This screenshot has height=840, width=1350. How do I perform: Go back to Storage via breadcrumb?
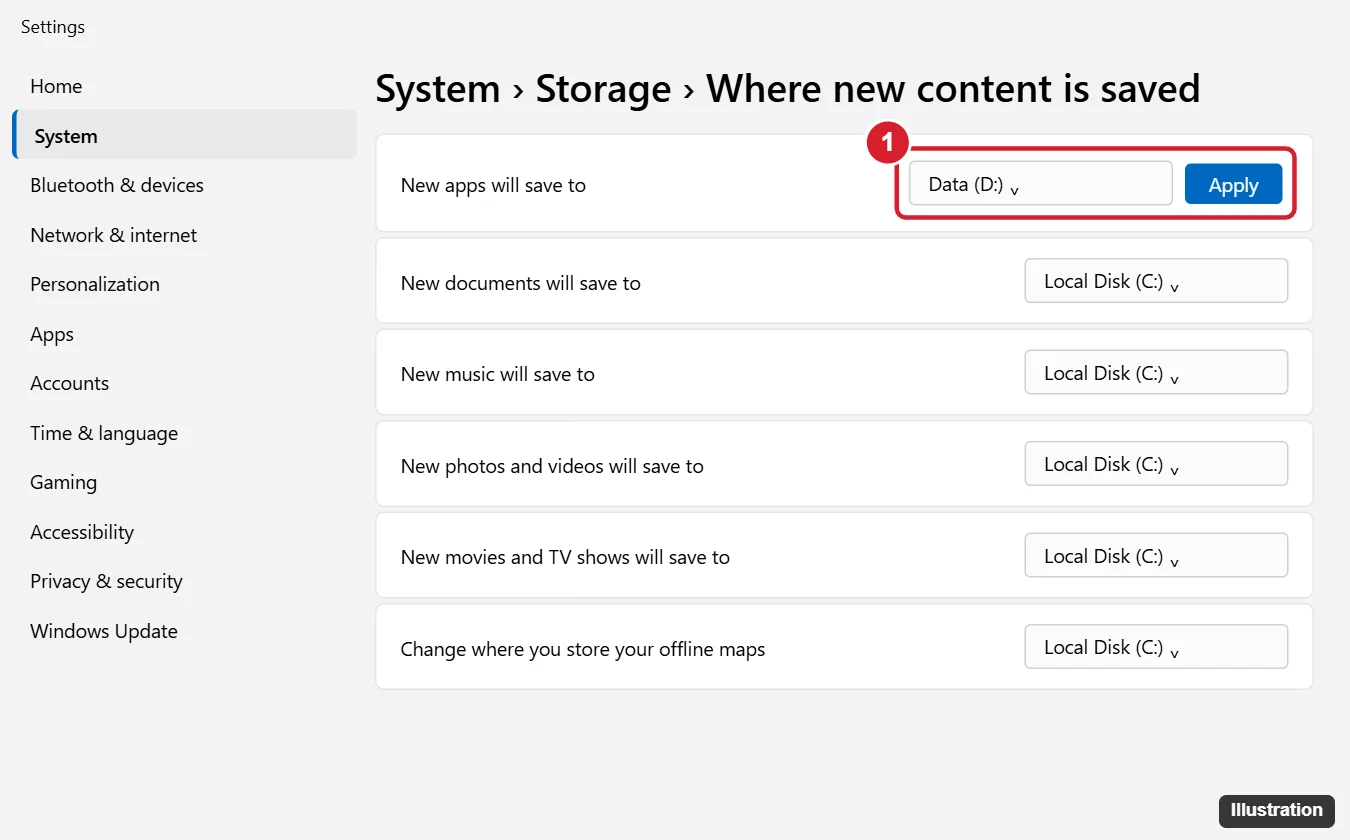(x=603, y=89)
